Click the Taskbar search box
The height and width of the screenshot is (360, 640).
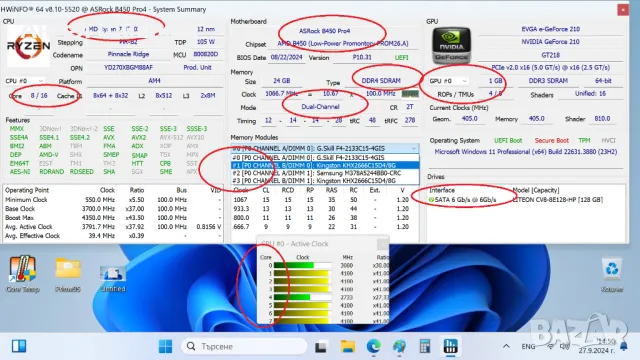(x=244, y=347)
